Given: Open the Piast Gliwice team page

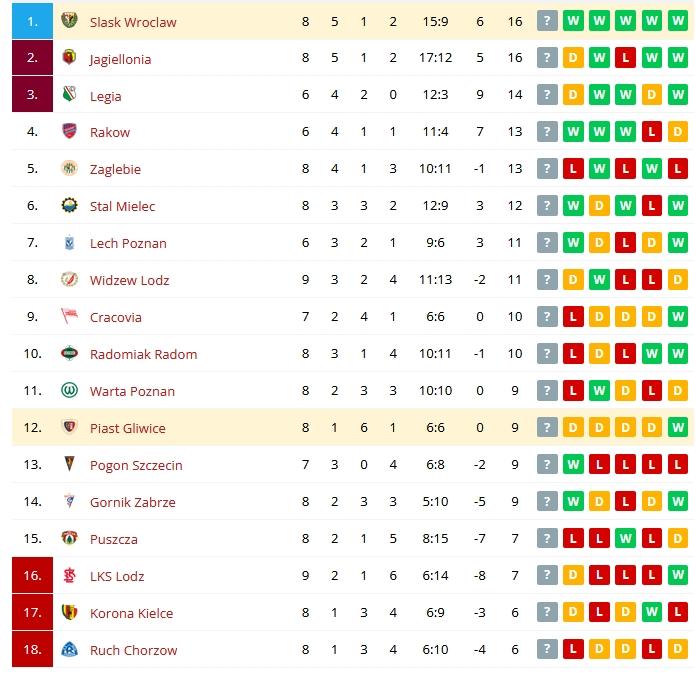Looking at the screenshot, I should [127, 428].
